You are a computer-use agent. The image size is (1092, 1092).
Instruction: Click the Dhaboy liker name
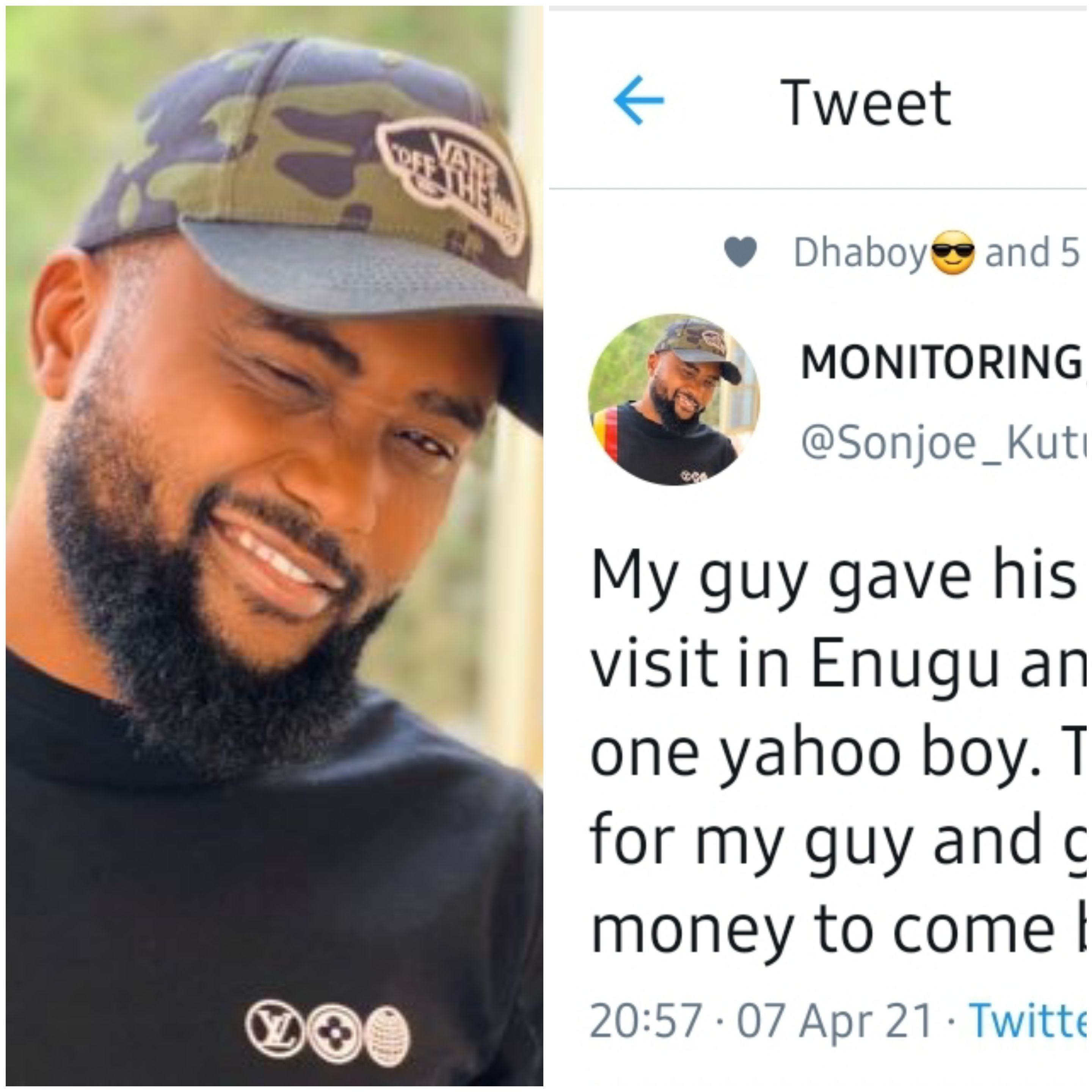860,253
